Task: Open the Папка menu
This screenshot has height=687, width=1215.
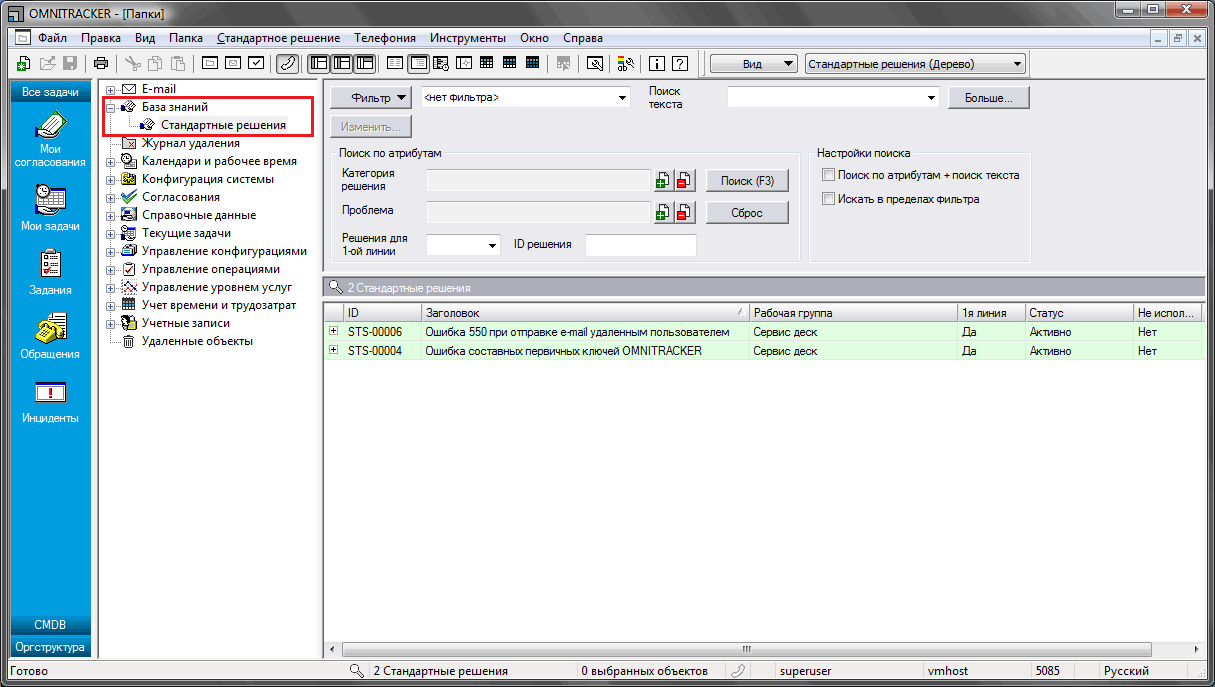Action: tap(186, 38)
